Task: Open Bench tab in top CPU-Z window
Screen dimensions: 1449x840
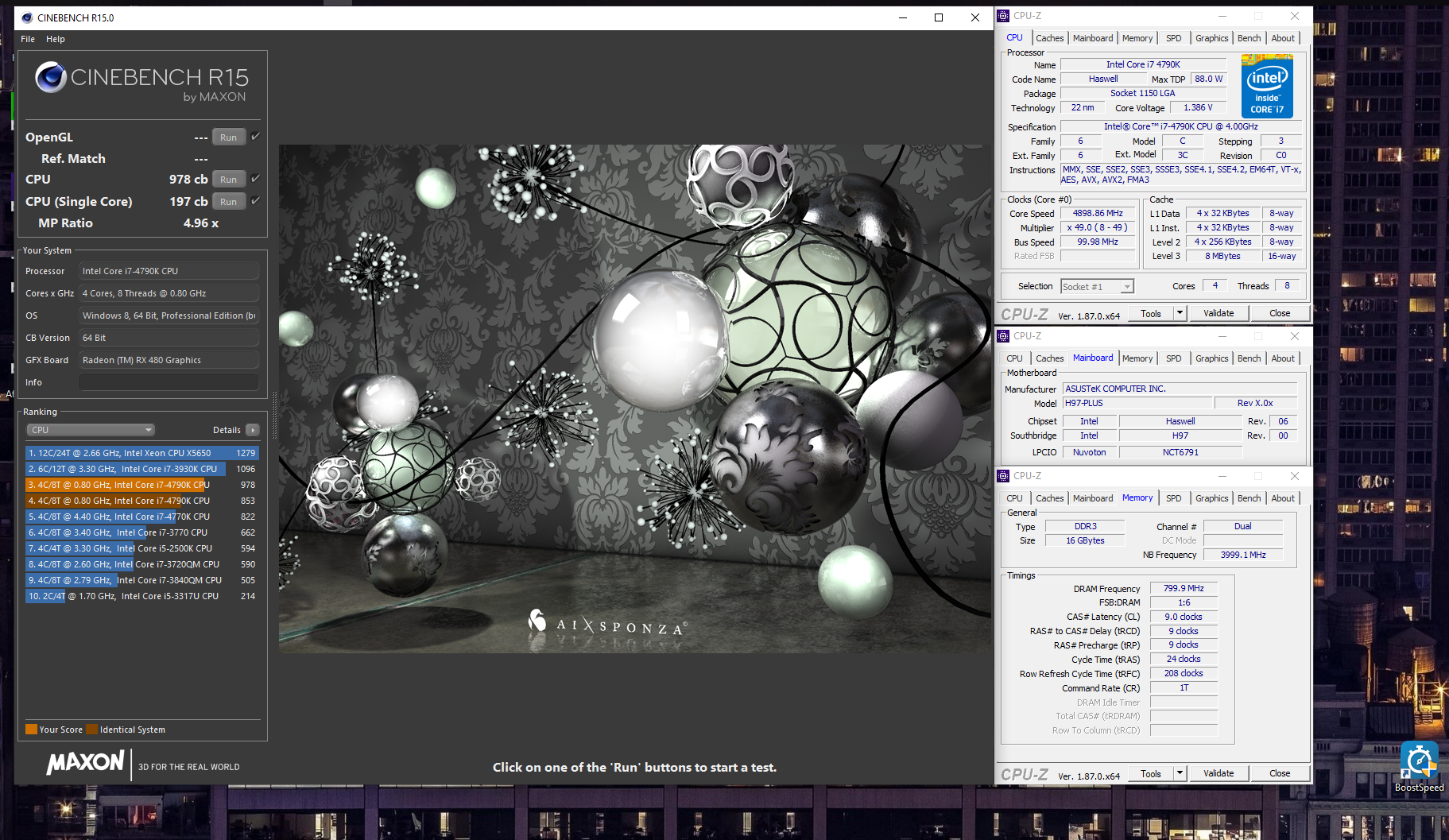Action: [1249, 38]
